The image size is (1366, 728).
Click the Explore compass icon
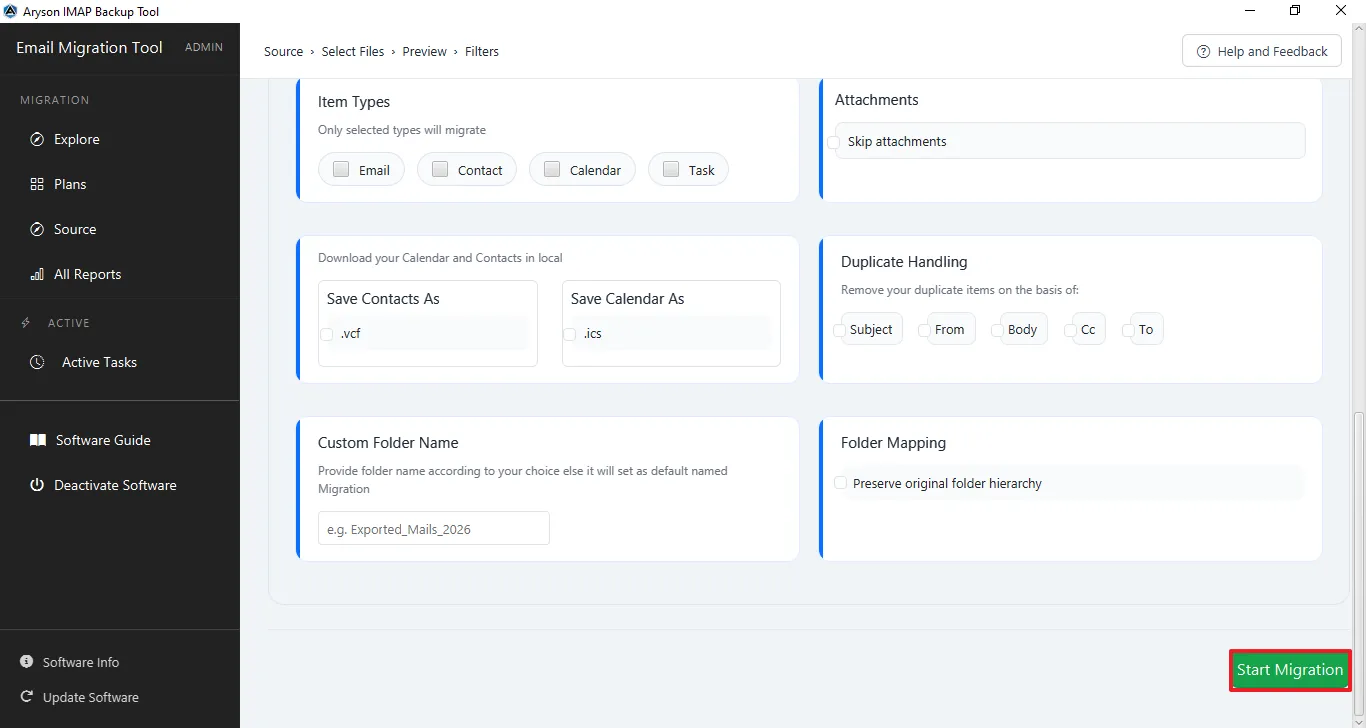coord(37,139)
